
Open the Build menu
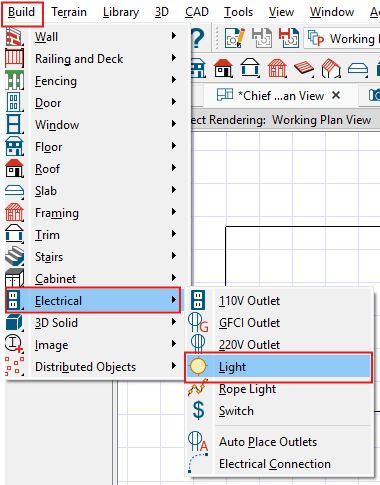tap(22, 12)
